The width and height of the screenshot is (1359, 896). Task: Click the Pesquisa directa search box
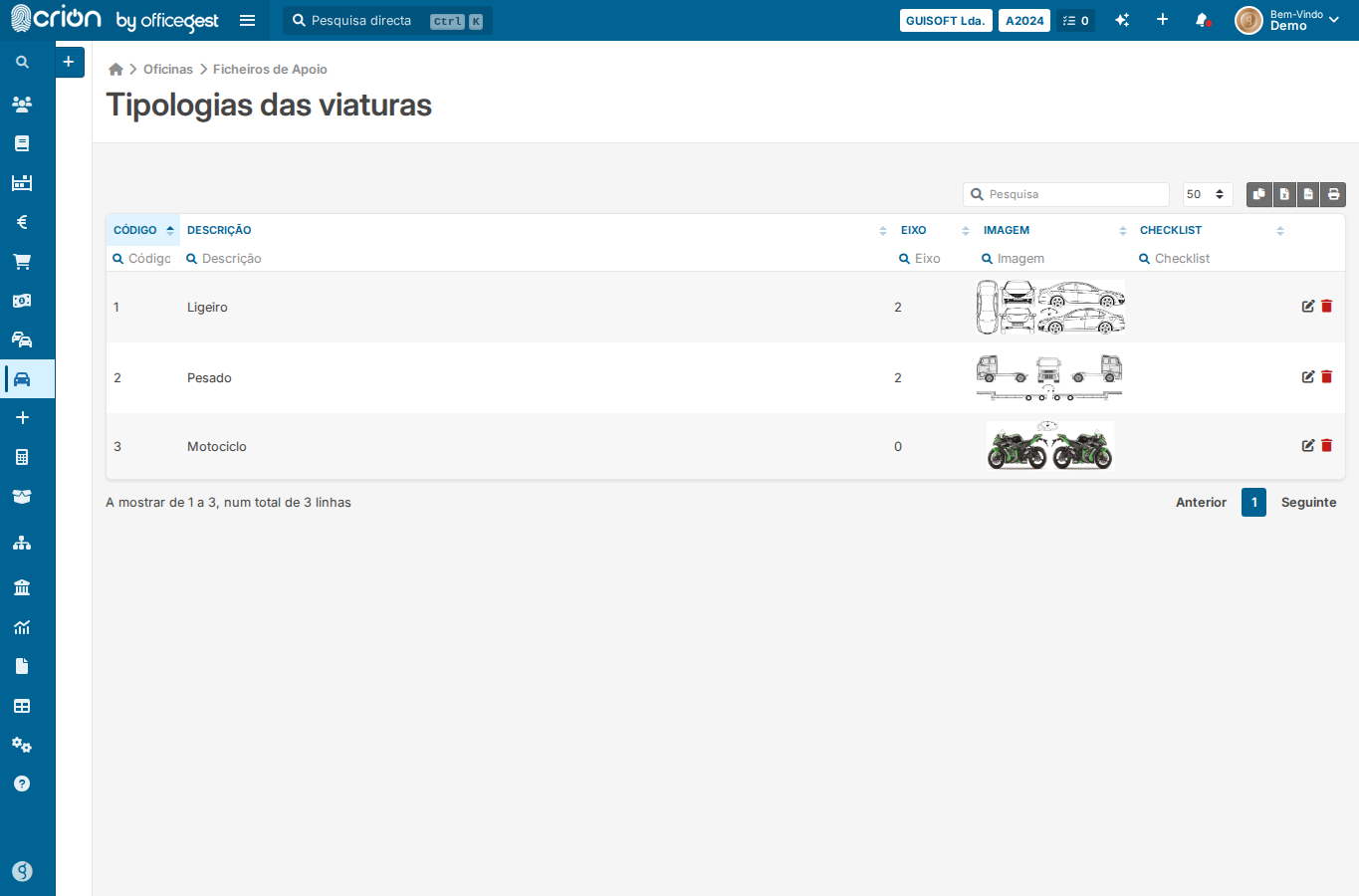pos(387,20)
